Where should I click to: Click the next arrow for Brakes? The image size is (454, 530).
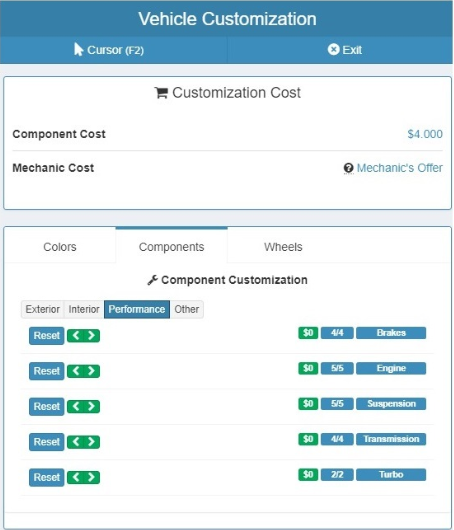(91, 336)
